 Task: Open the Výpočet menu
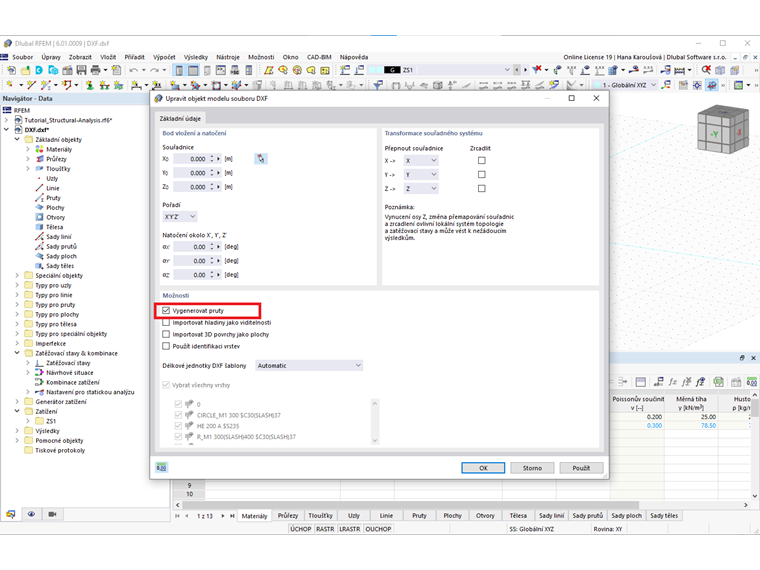pos(164,57)
